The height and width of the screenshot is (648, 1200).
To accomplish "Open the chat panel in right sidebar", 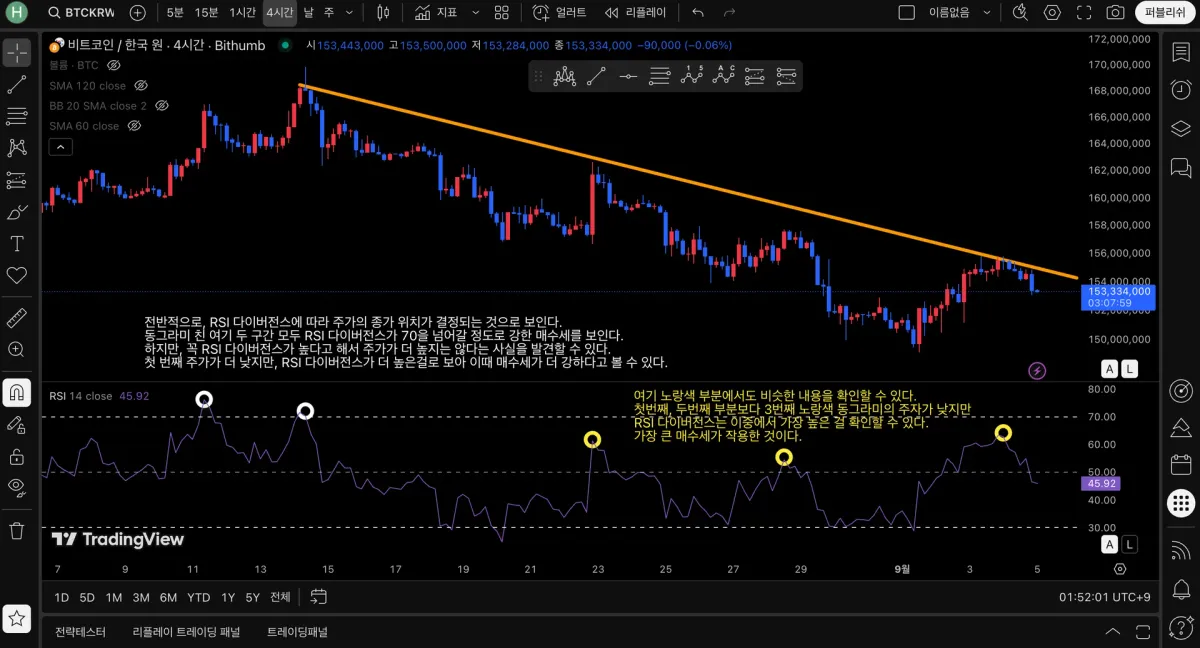I will tap(1180, 167).
